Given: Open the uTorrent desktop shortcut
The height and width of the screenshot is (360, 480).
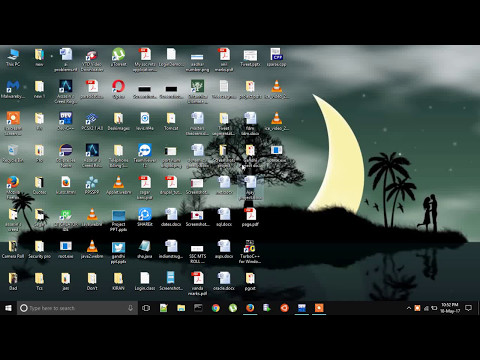Looking at the screenshot, I should (118, 57).
